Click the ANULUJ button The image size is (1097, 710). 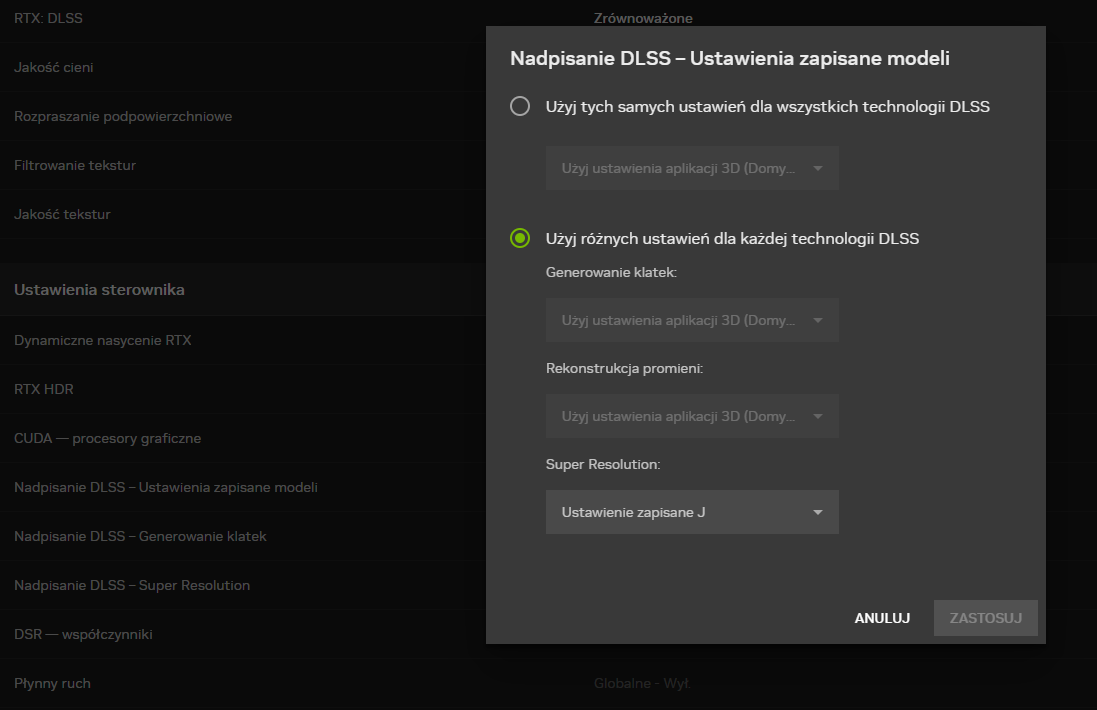[x=882, y=618]
